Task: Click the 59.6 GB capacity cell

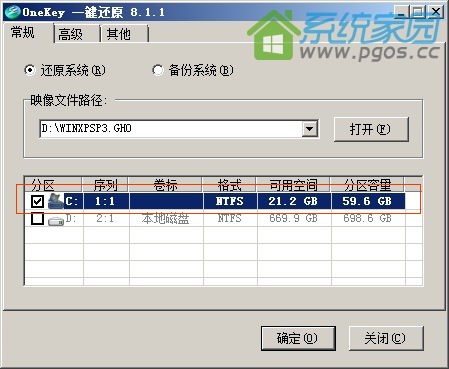Action: (x=368, y=201)
